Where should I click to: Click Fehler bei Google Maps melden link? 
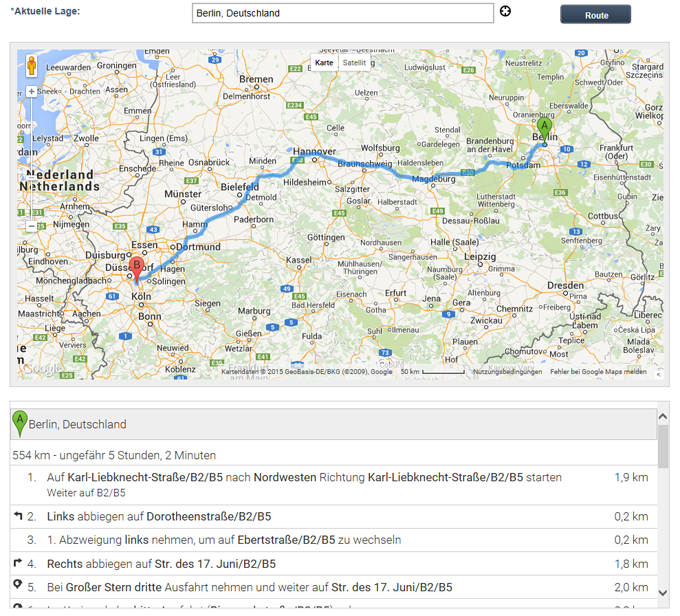(x=598, y=372)
